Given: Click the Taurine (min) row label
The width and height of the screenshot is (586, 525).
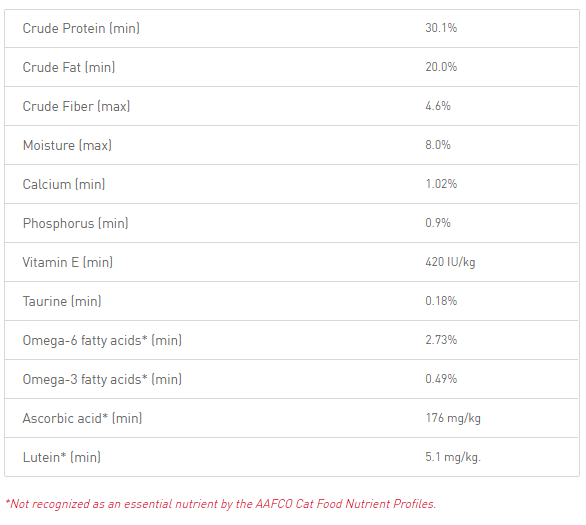Looking at the screenshot, I should [62, 301].
